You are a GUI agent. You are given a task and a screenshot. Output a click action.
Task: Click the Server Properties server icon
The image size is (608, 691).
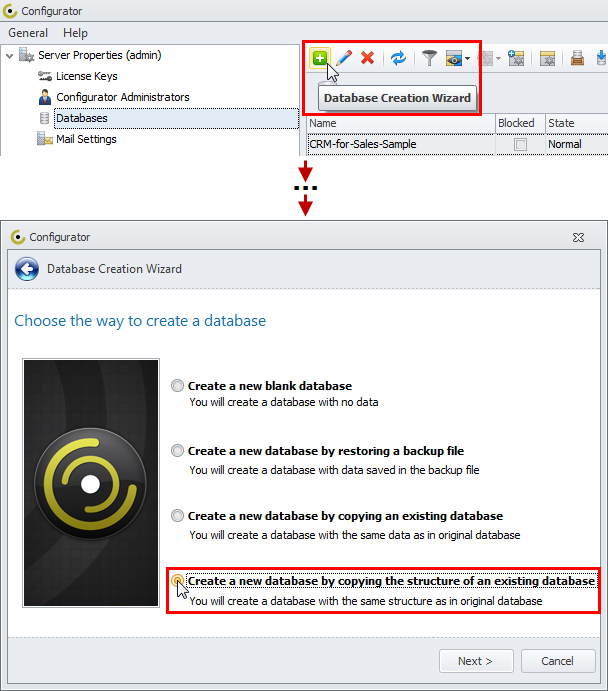point(26,55)
